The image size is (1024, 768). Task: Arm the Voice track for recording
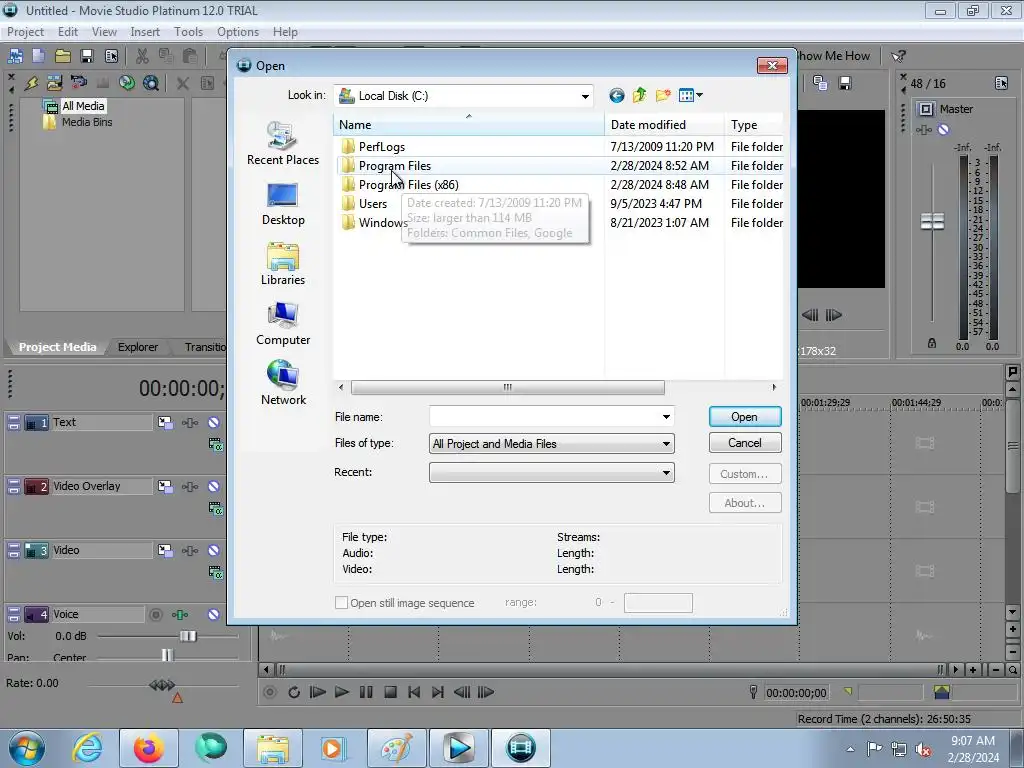click(x=155, y=615)
